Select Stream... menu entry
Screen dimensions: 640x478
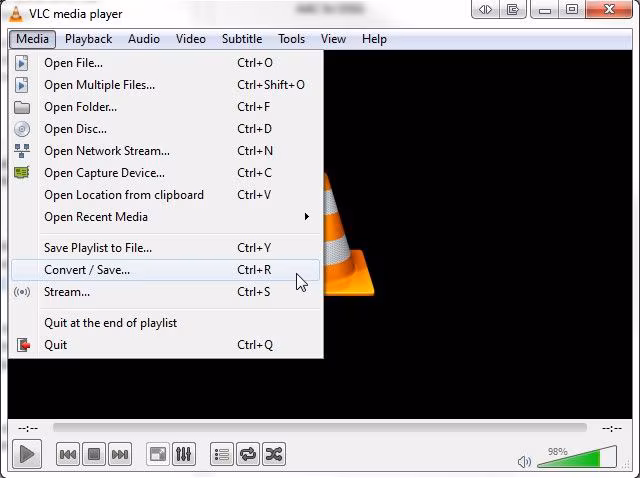pyautogui.click(x=165, y=292)
